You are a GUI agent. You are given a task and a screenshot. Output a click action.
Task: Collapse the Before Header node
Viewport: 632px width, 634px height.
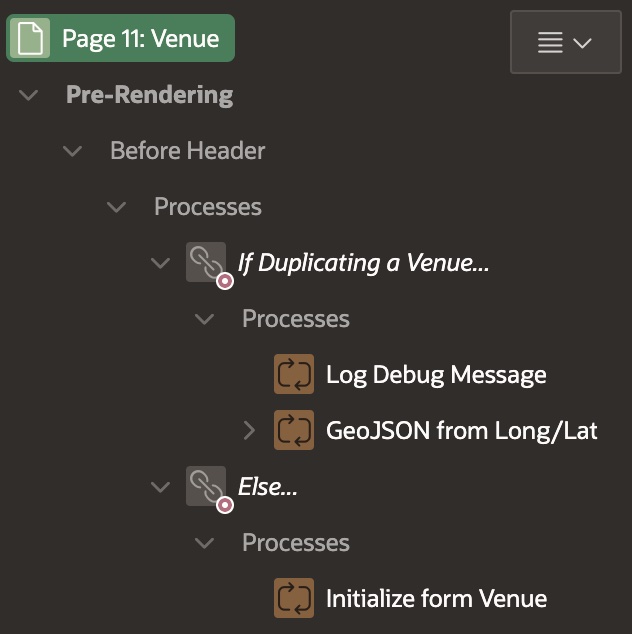[73, 151]
